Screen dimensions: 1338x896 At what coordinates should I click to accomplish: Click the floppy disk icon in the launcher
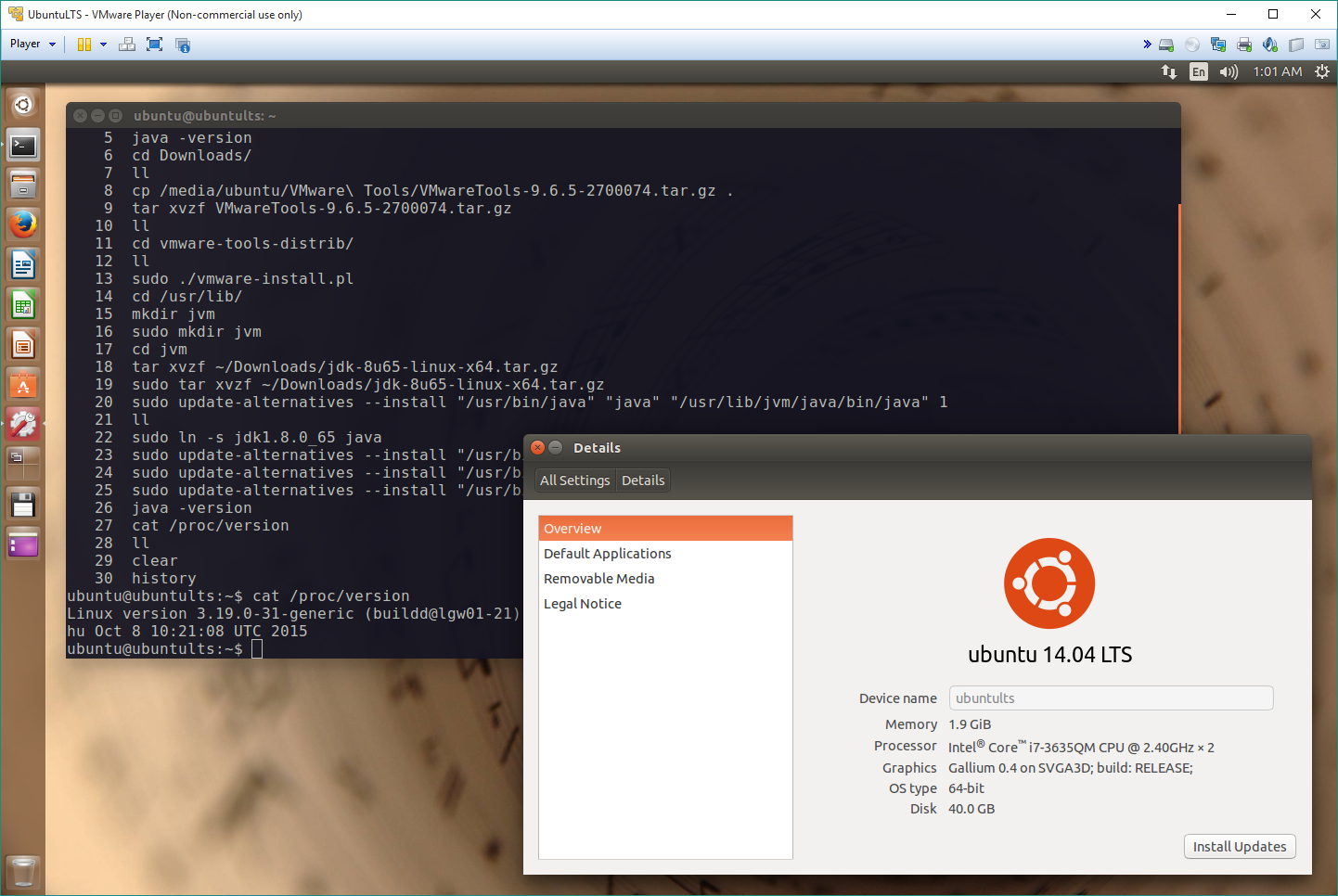(x=23, y=505)
